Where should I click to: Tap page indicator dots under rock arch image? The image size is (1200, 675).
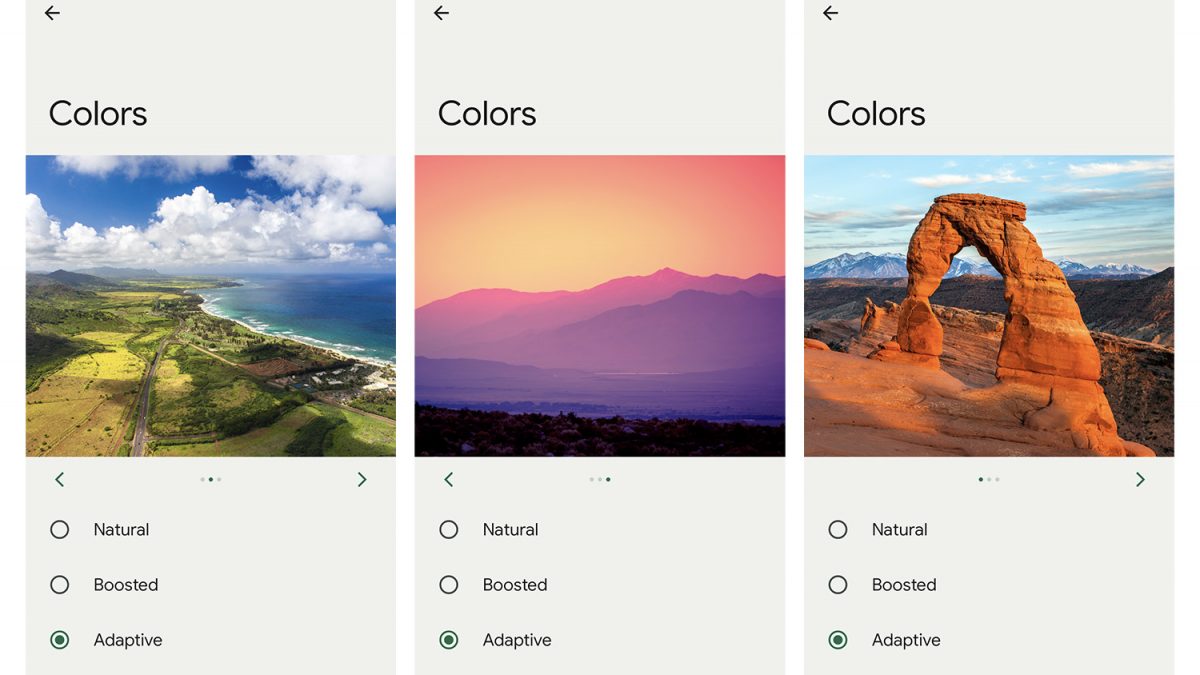989,480
